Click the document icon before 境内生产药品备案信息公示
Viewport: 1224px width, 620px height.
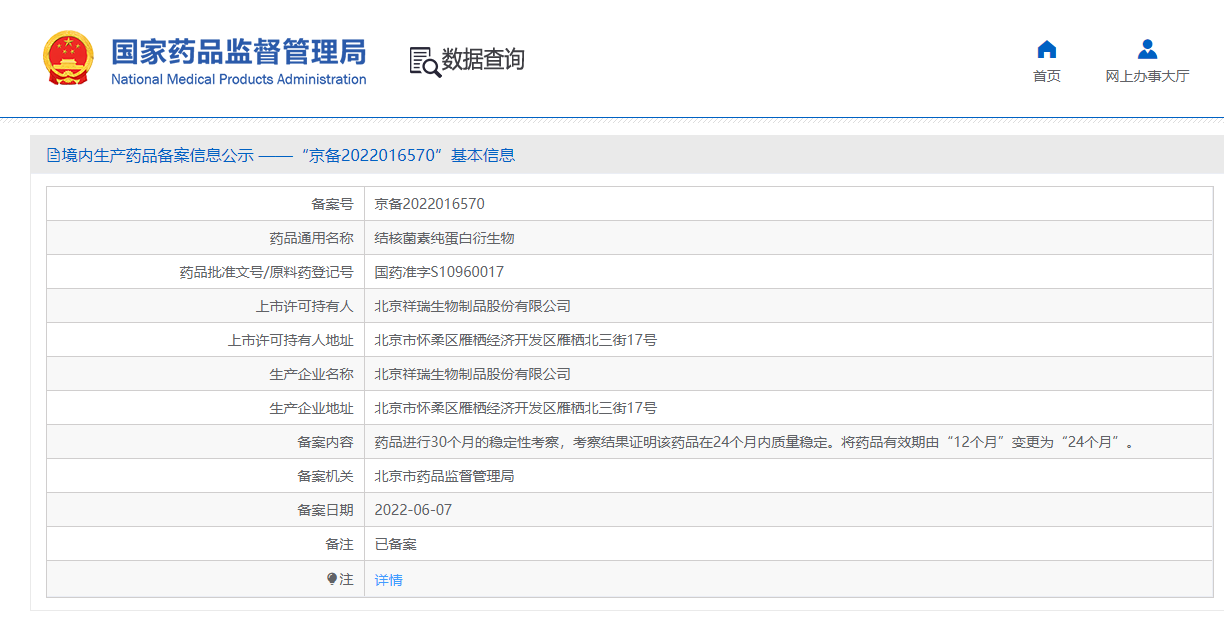(x=53, y=154)
